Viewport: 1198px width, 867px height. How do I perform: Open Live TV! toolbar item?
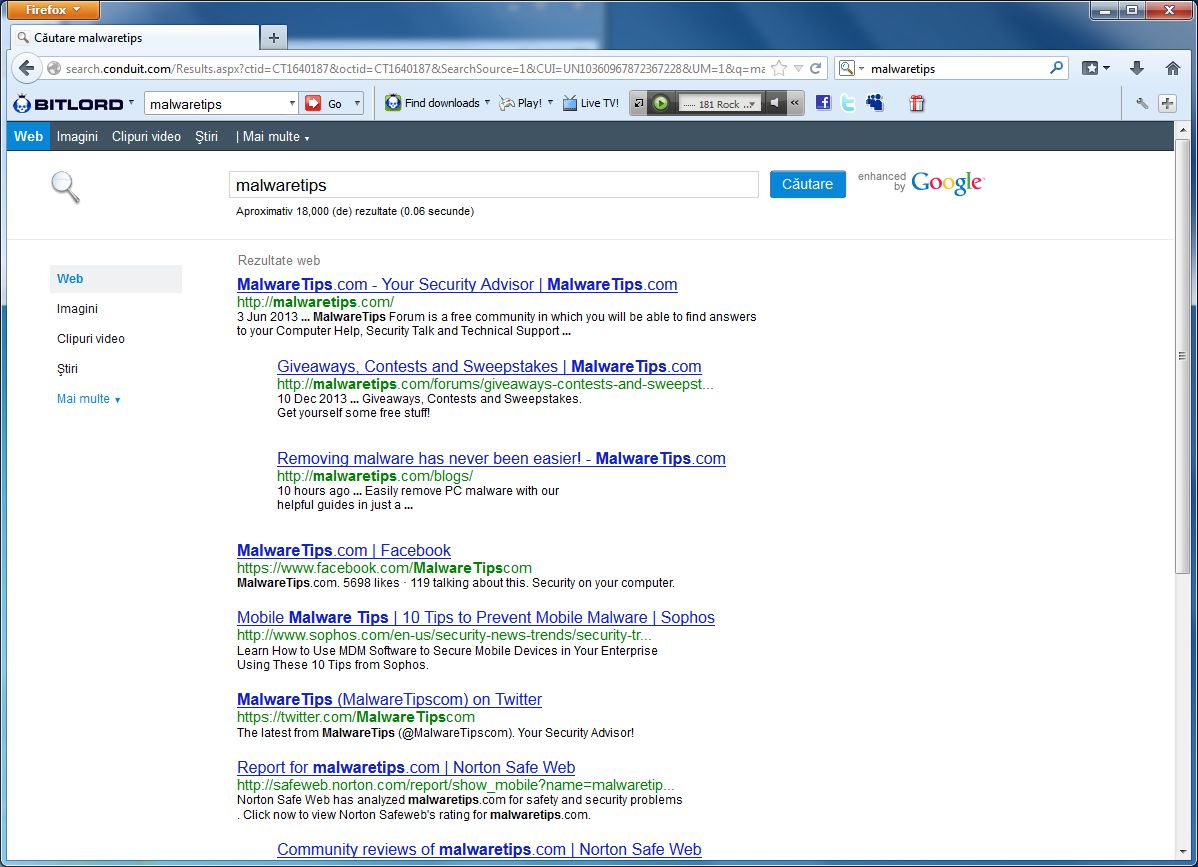pos(591,103)
